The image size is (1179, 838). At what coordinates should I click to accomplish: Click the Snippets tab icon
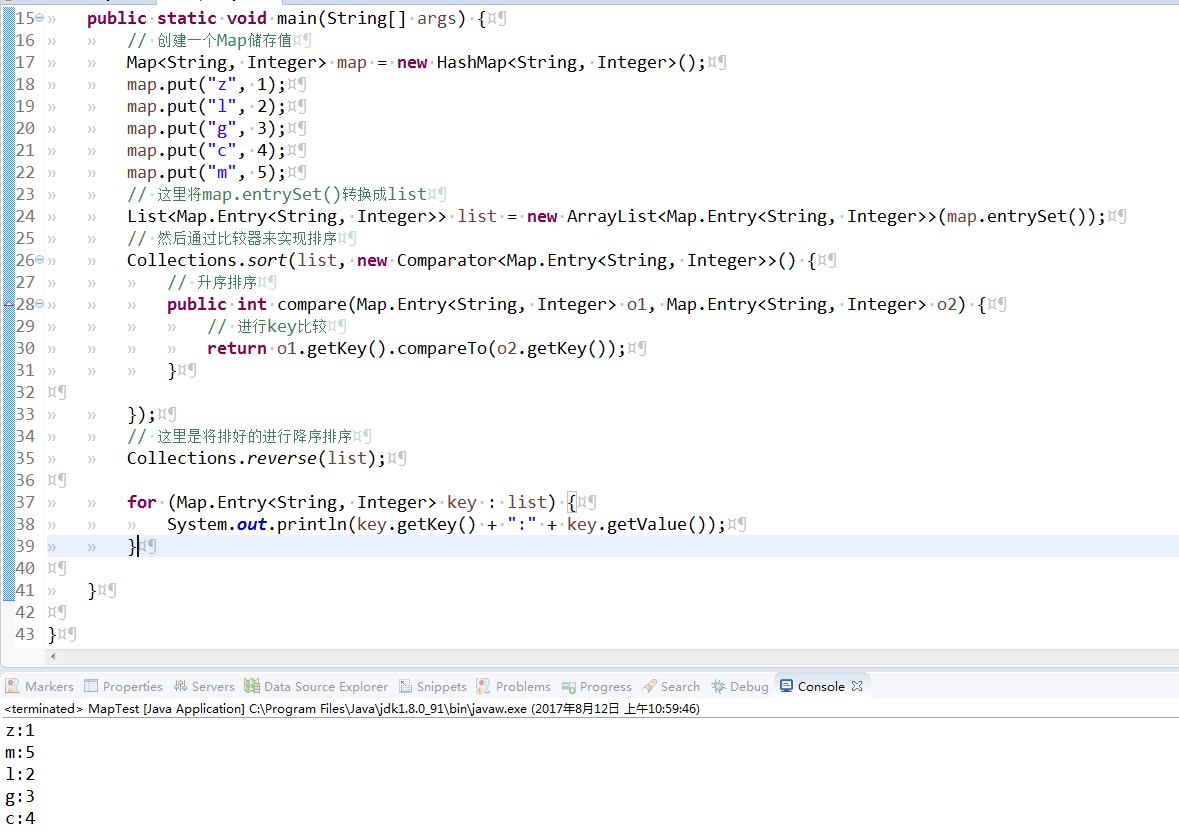click(405, 686)
